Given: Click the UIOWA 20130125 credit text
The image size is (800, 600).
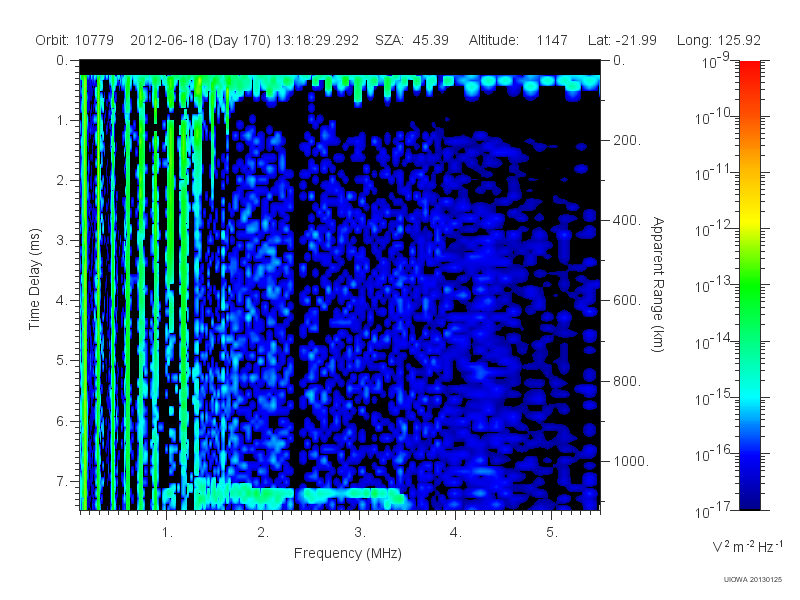Looking at the screenshot, I should [753, 579].
